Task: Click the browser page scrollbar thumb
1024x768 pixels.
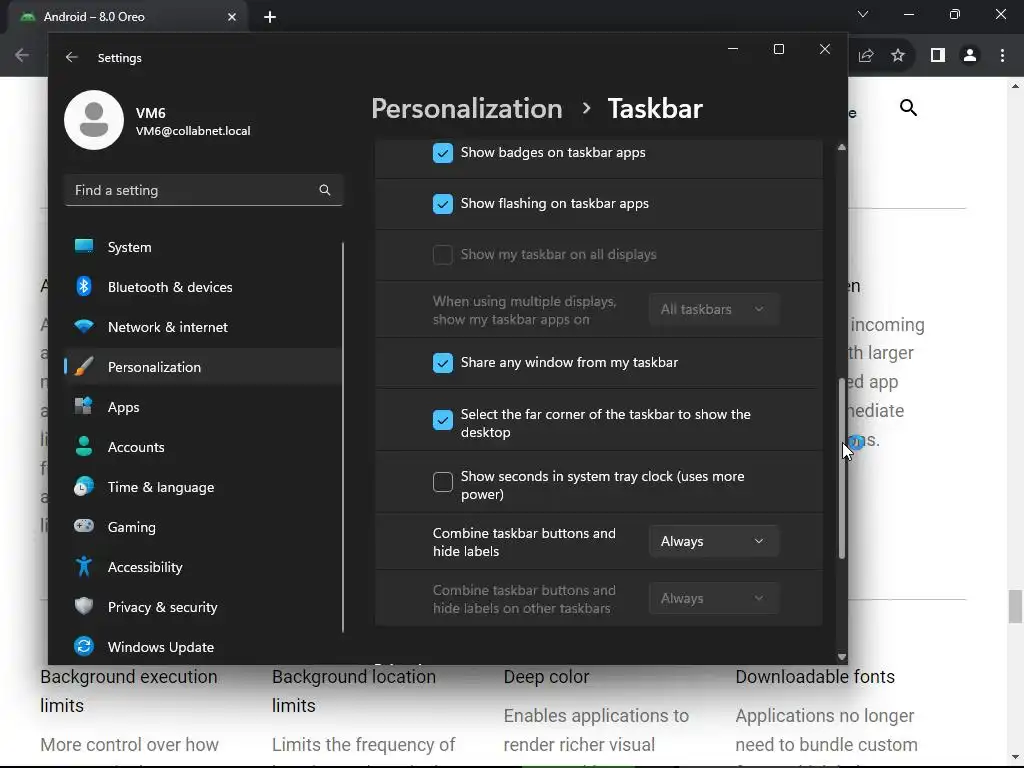Action: (1015, 607)
